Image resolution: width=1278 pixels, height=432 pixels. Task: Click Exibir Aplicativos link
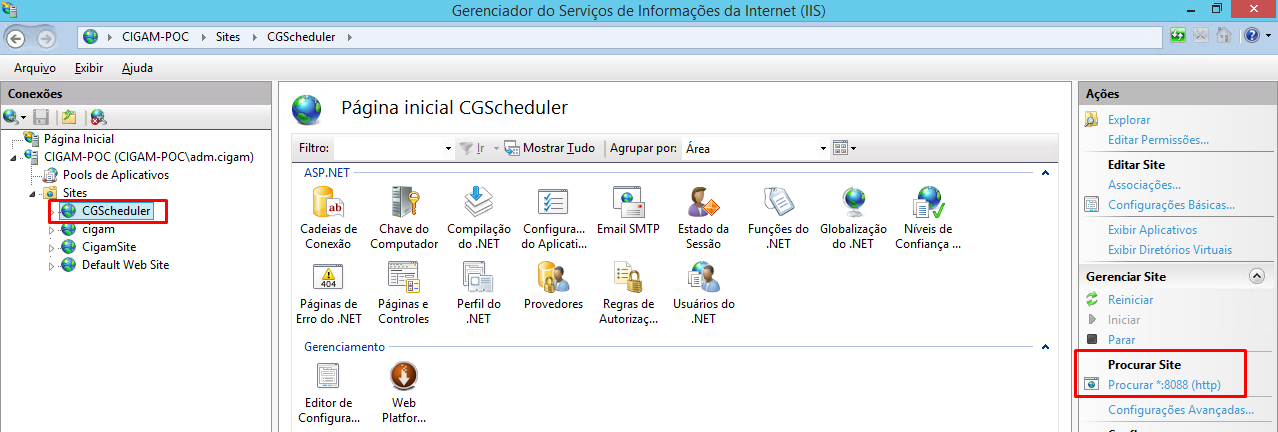pyautogui.click(x=1152, y=230)
